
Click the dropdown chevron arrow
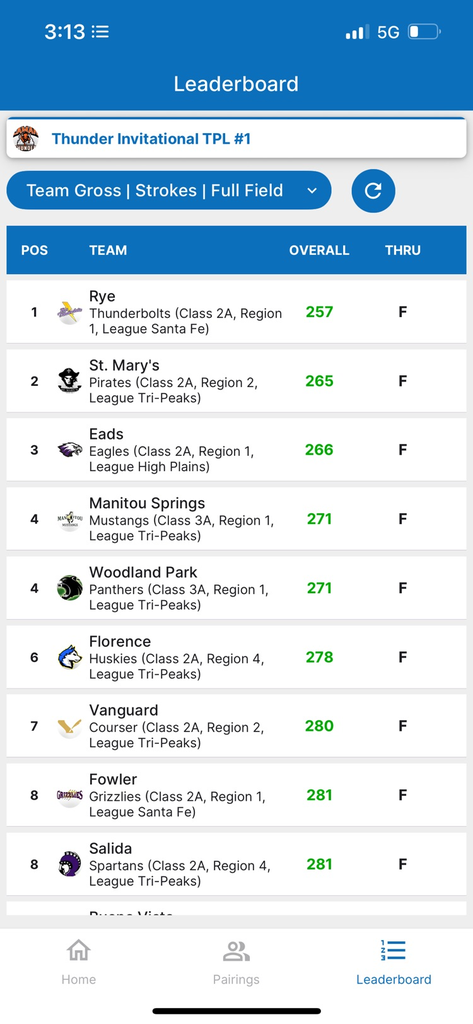click(312, 191)
